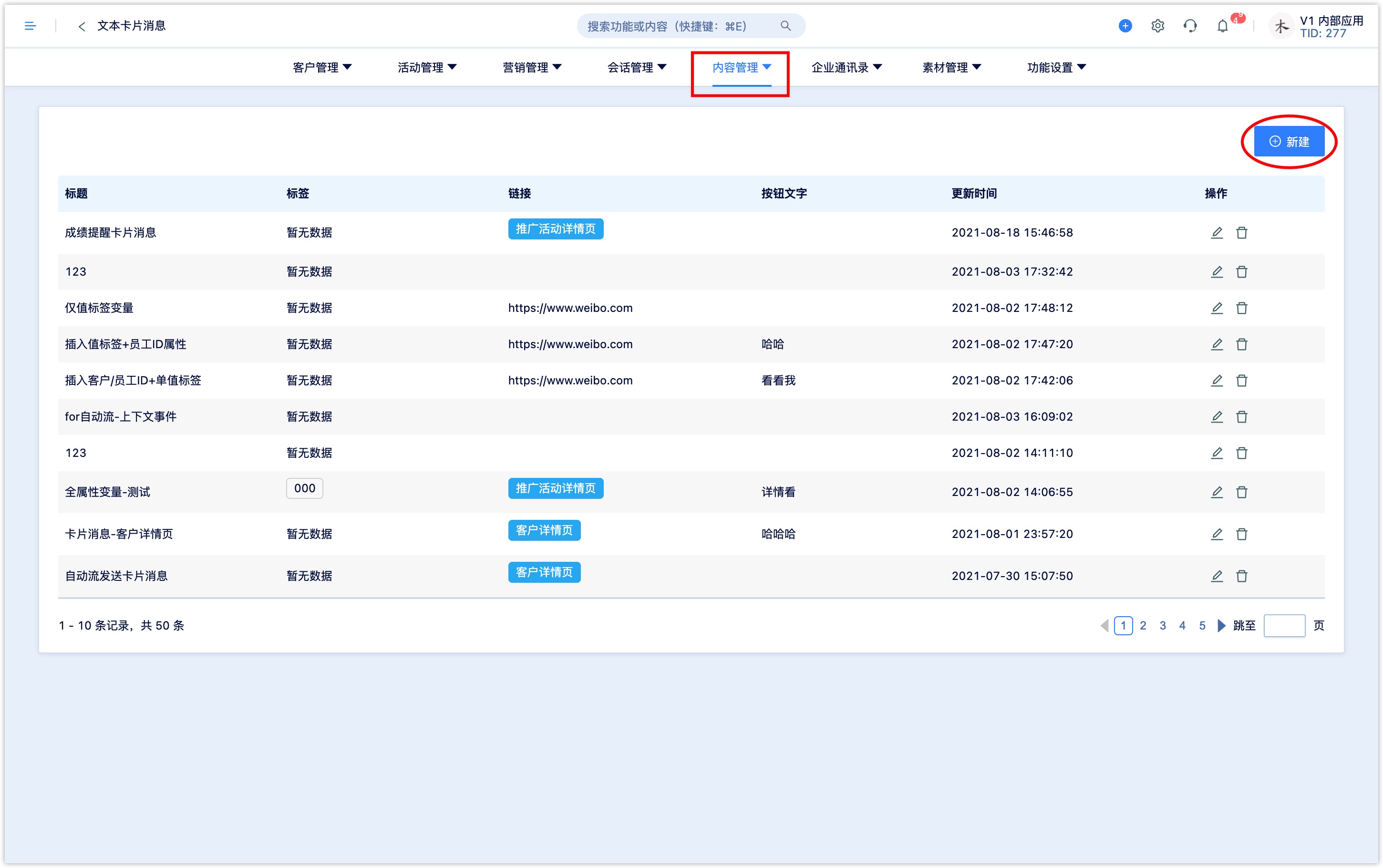Edit the 插入客户/员工ID+单值标签 row
This screenshot has height=868, width=1383.
click(x=1217, y=380)
